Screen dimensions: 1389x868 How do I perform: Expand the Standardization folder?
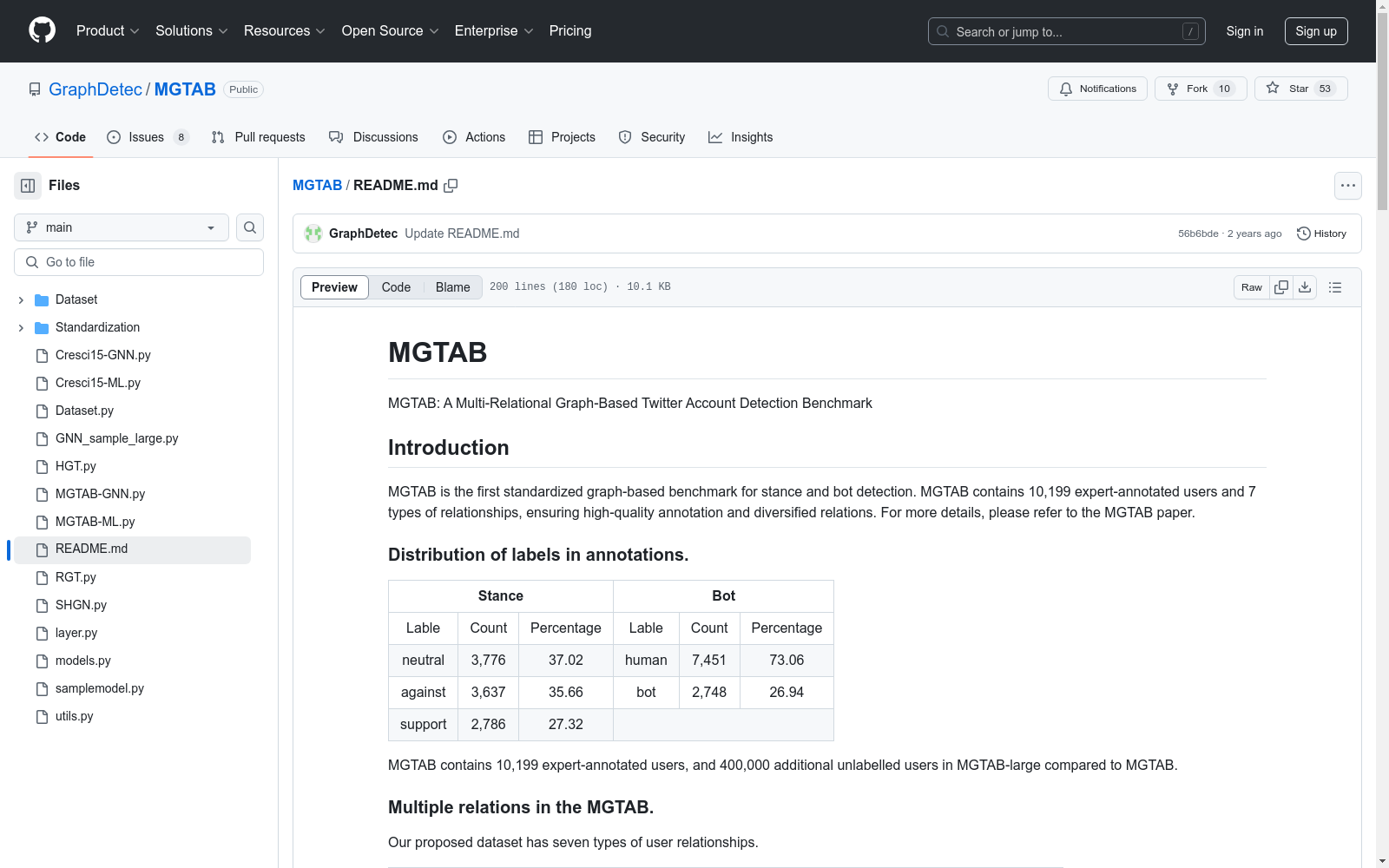[x=21, y=327]
